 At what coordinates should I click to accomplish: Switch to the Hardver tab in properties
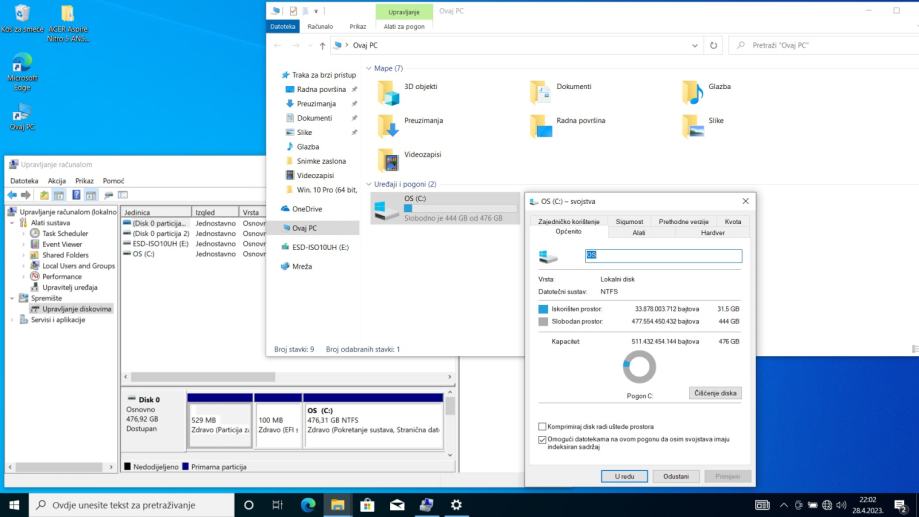[x=712, y=233]
